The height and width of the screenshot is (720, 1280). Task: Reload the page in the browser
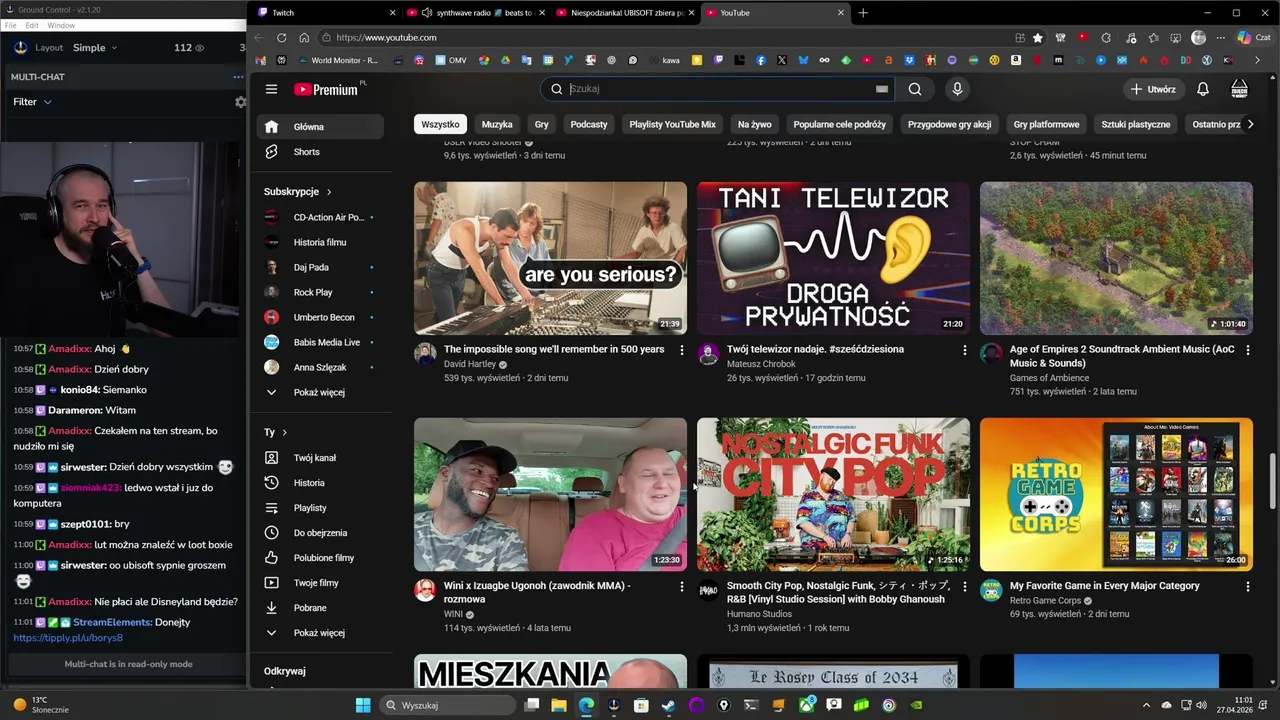pyautogui.click(x=281, y=38)
